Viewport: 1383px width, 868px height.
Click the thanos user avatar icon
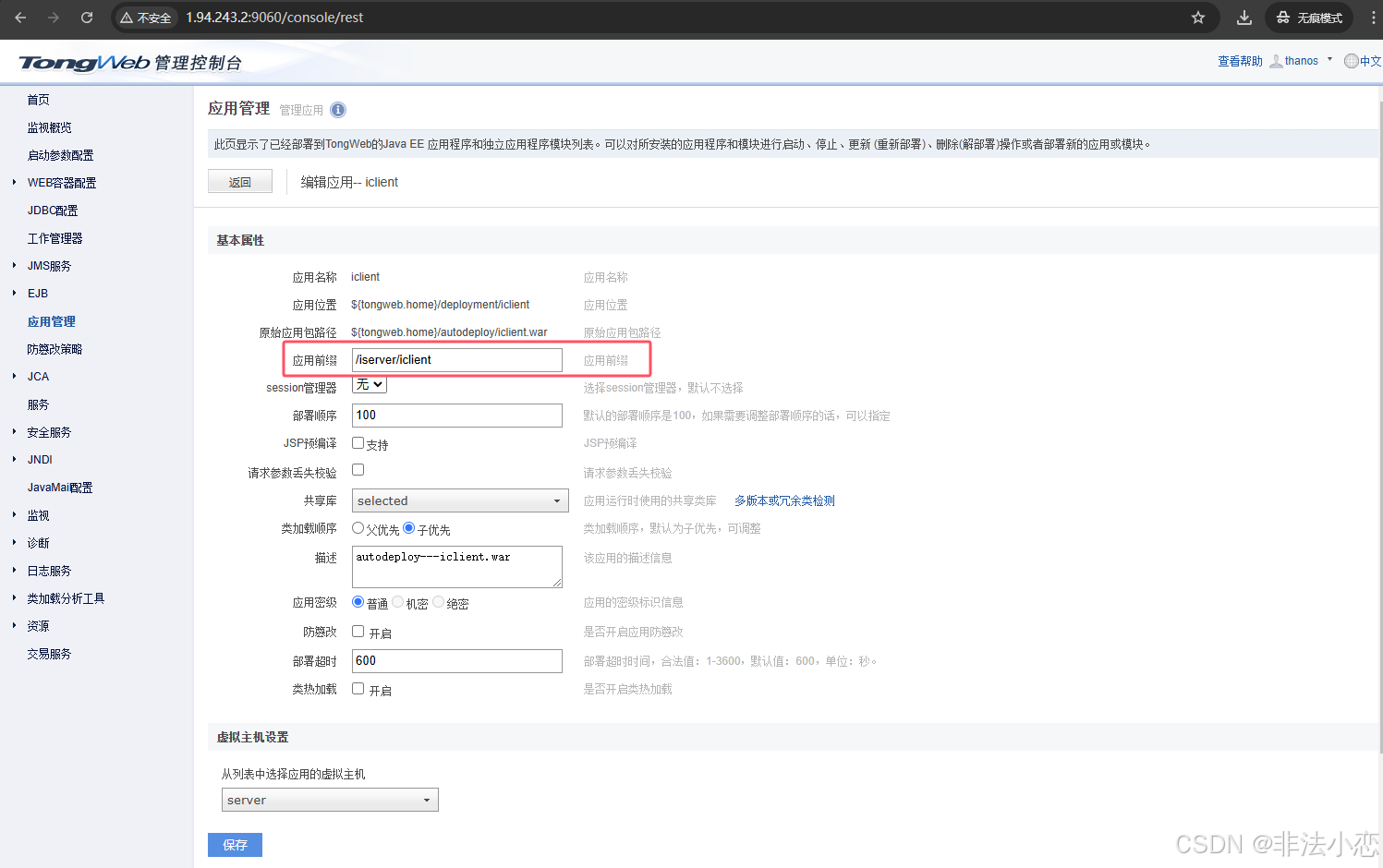click(x=1276, y=61)
